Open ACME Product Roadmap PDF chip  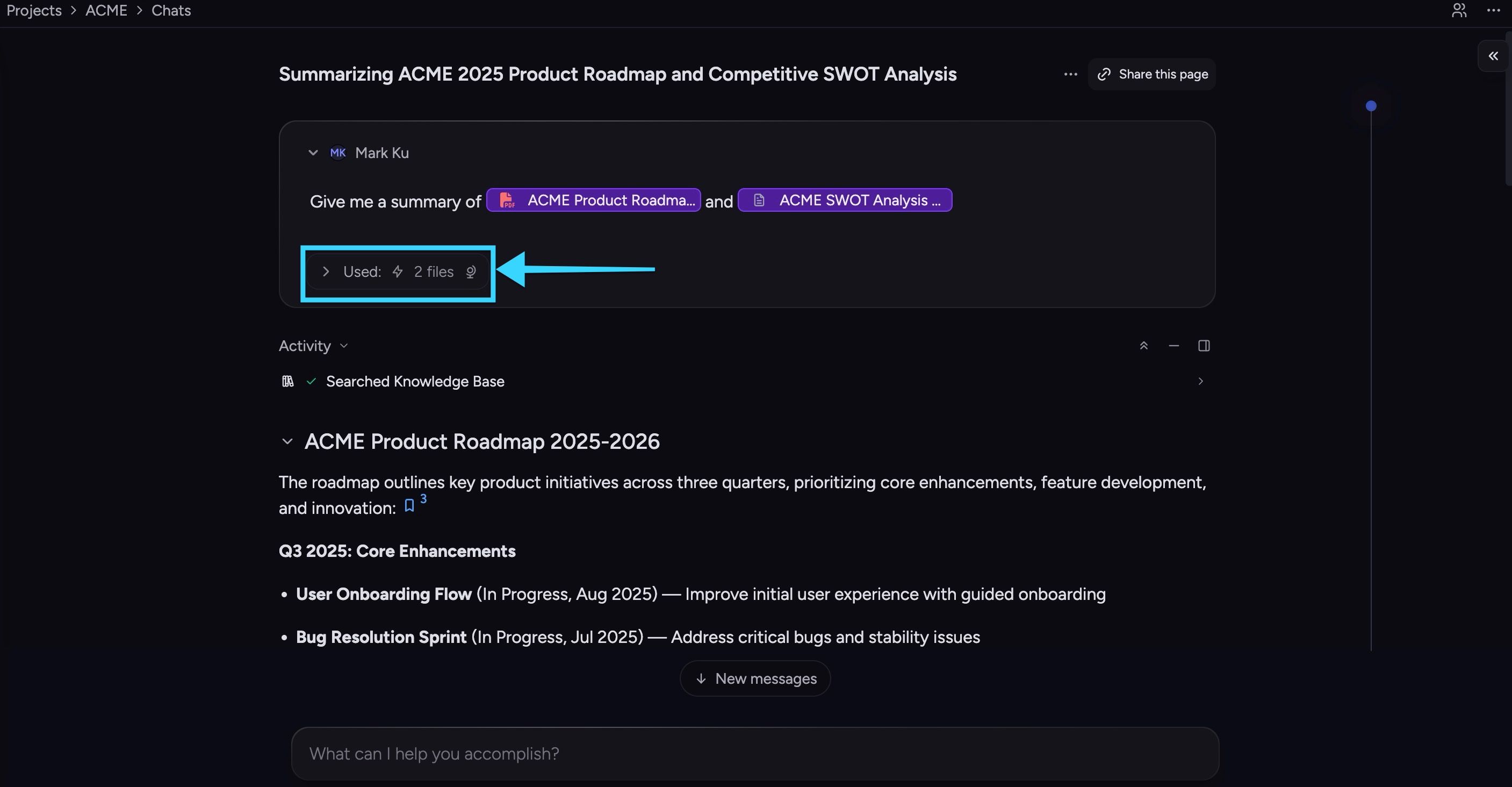[x=593, y=201]
